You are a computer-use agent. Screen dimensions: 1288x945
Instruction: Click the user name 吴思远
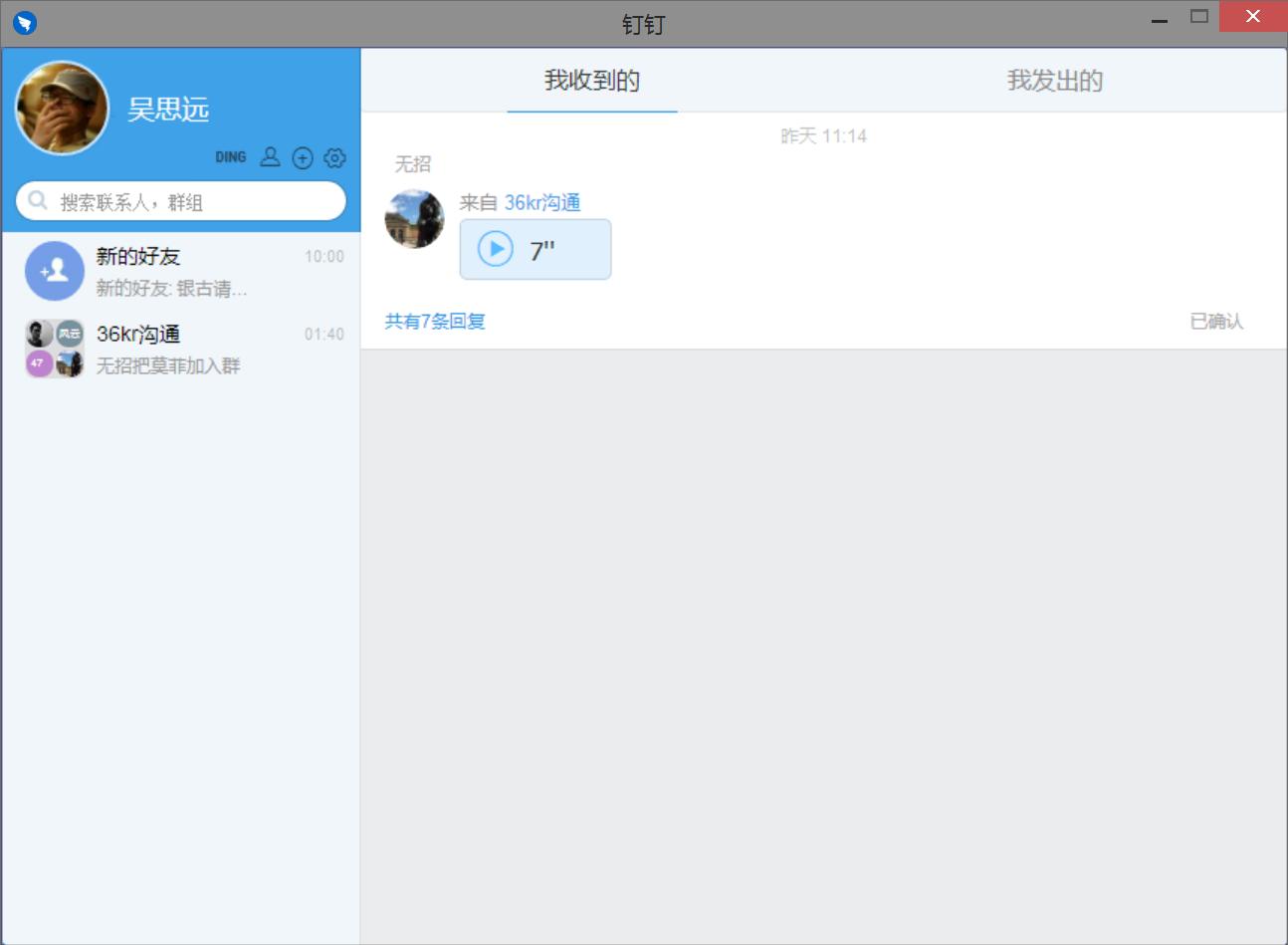pyautogui.click(x=168, y=110)
